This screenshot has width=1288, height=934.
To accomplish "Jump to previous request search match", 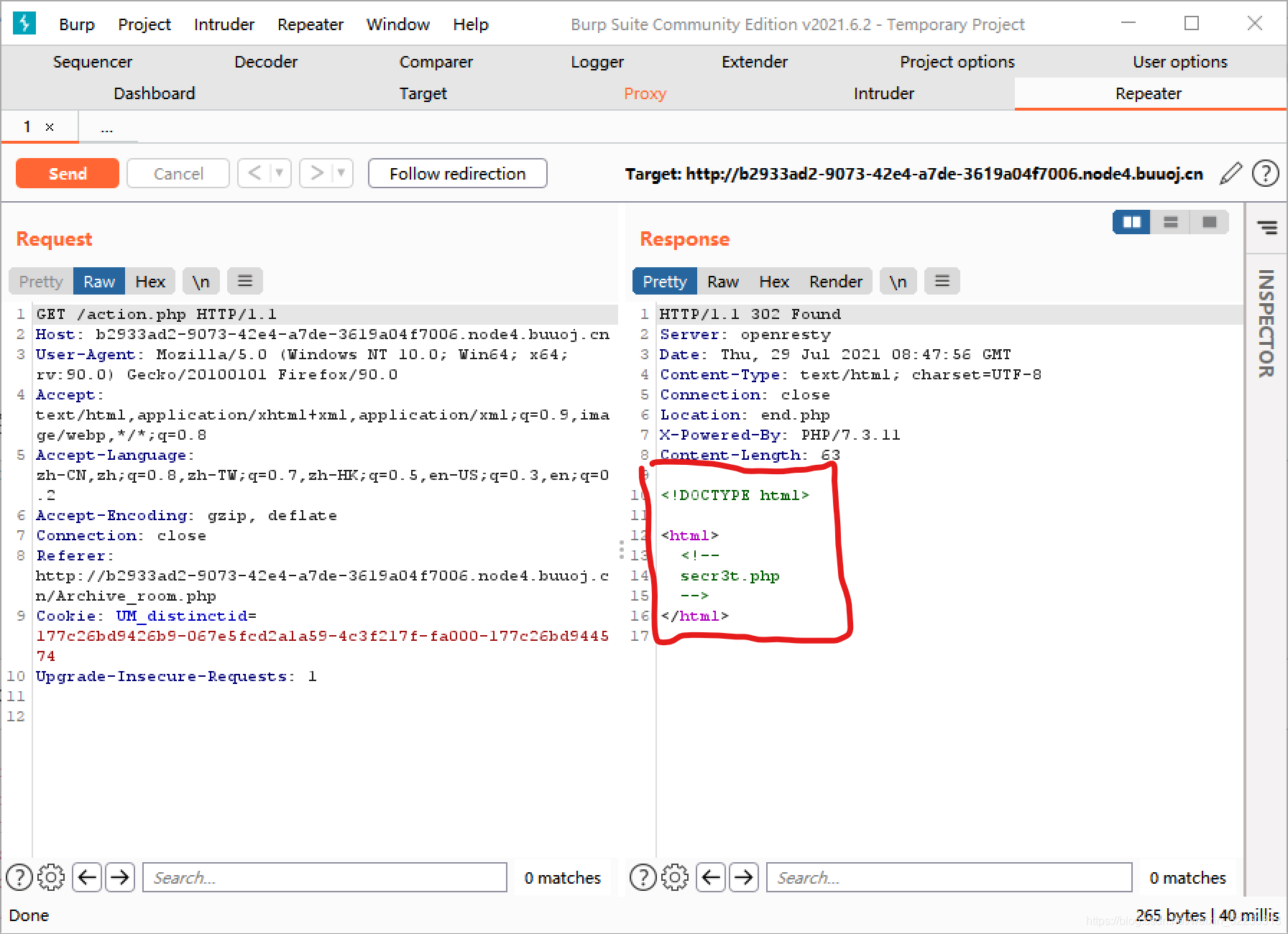I will [x=87, y=877].
